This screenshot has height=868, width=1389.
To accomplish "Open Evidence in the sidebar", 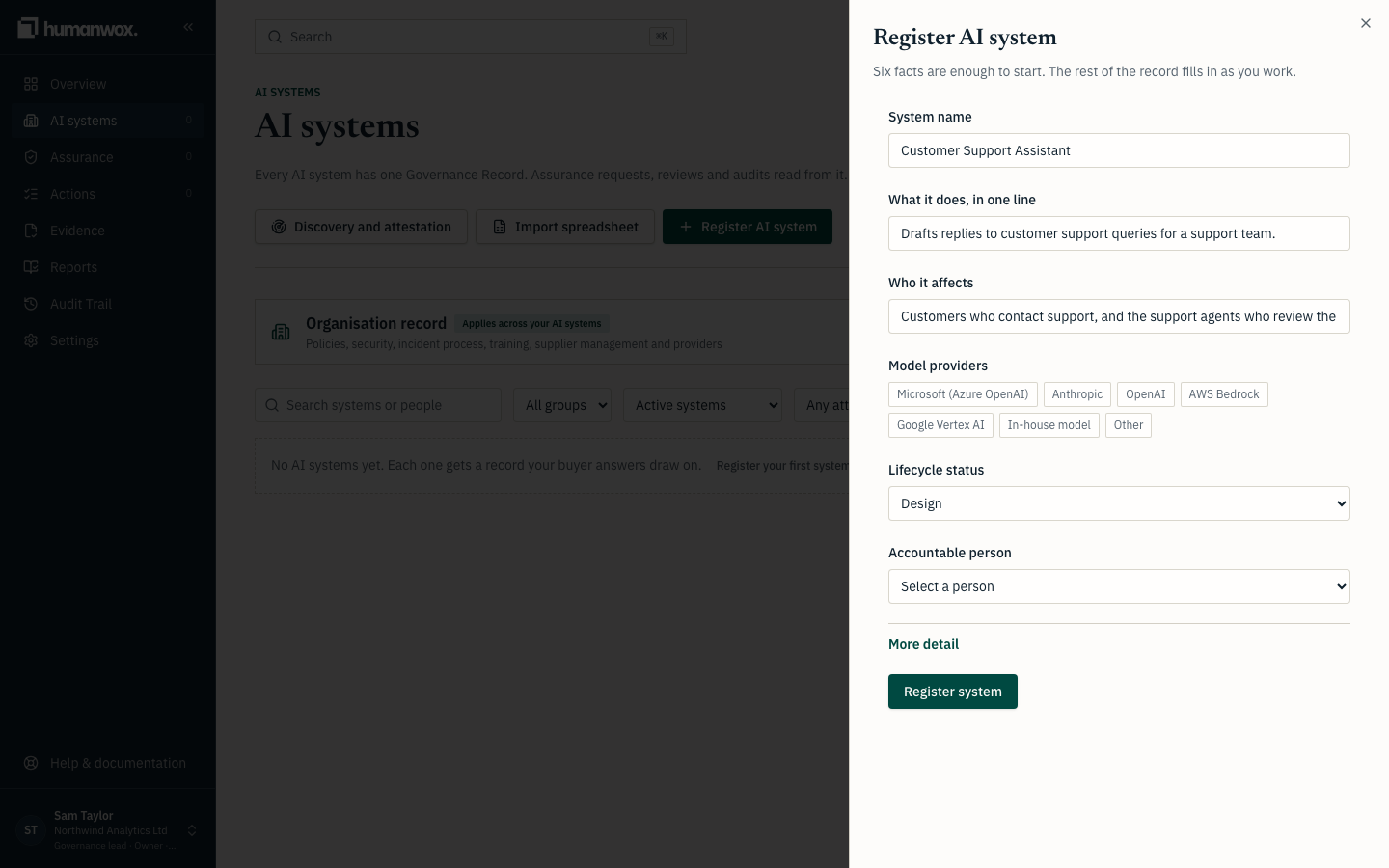I will tap(108, 231).
